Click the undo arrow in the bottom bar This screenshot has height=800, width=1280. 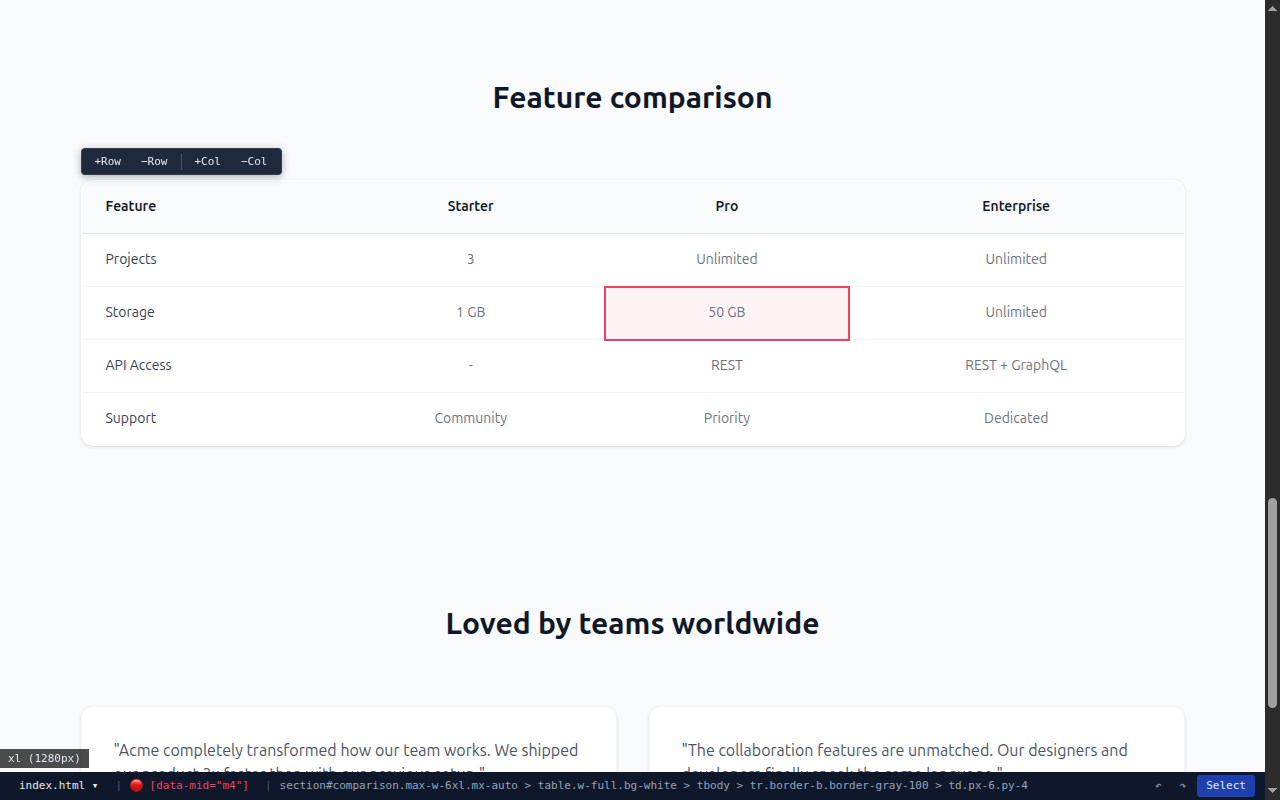coord(1158,786)
